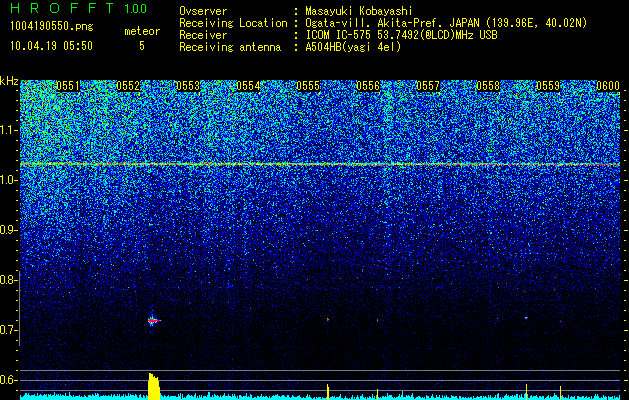Click the 0556 time marker

coord(368,86)
